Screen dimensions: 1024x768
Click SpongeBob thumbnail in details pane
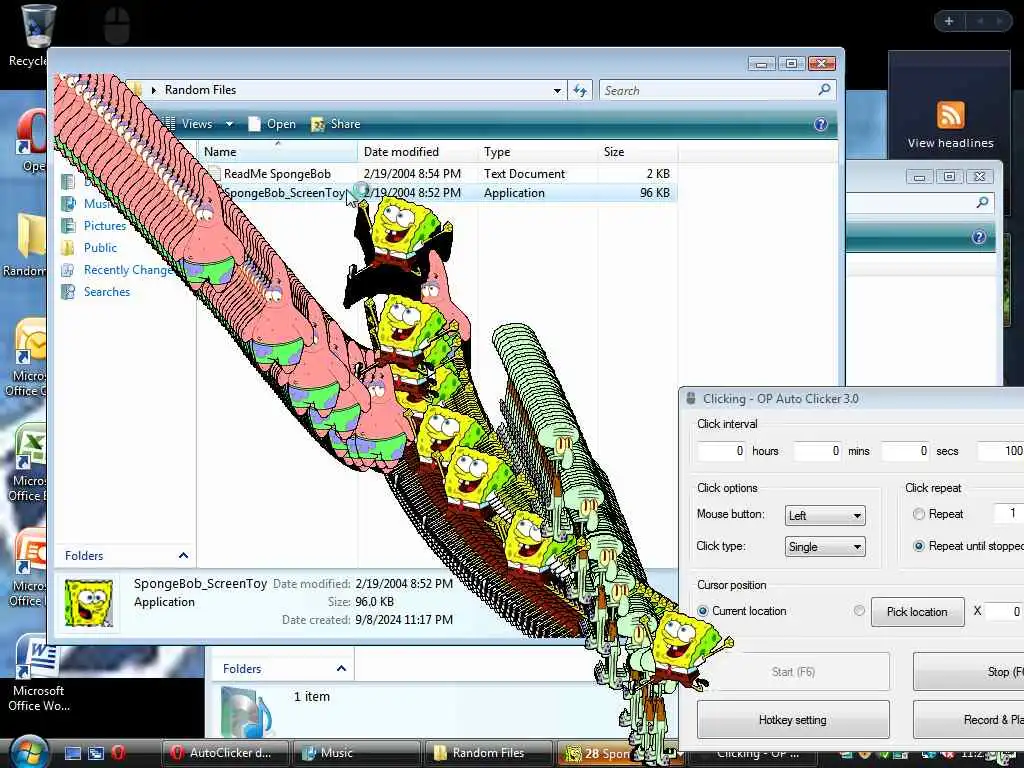pyautogui.click(x=89, y=604)
